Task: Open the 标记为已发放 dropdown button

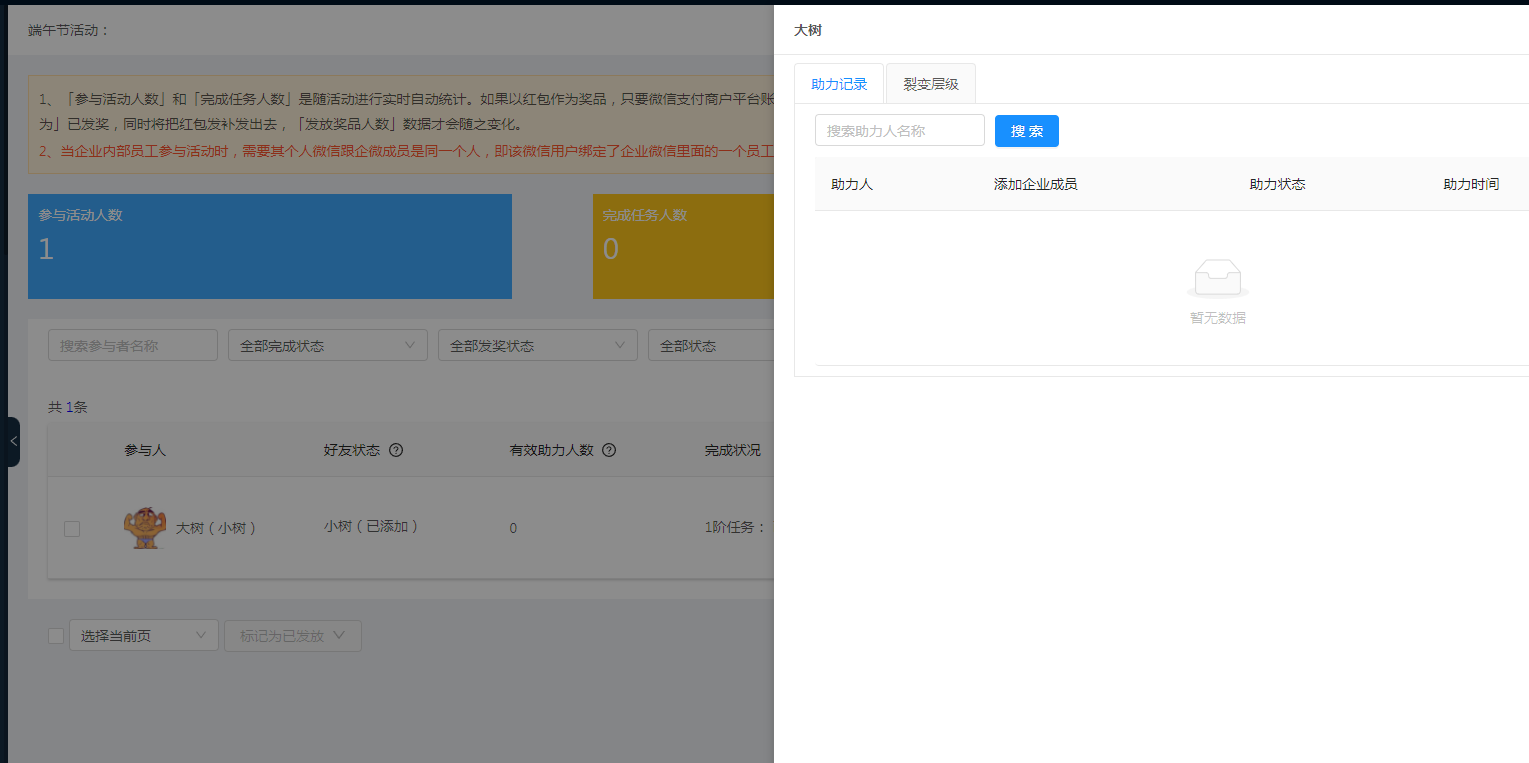Action: coord(294,635)
